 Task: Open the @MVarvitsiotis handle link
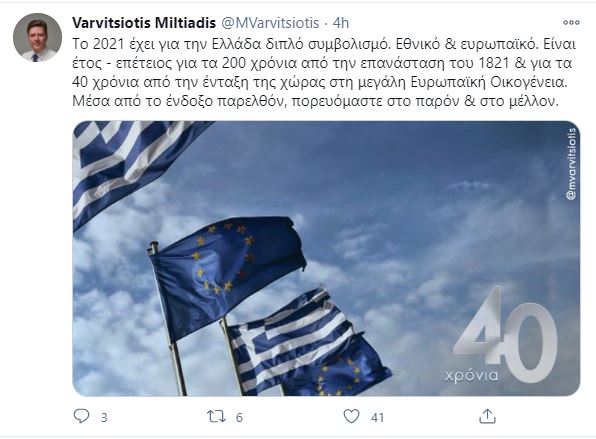270,23
